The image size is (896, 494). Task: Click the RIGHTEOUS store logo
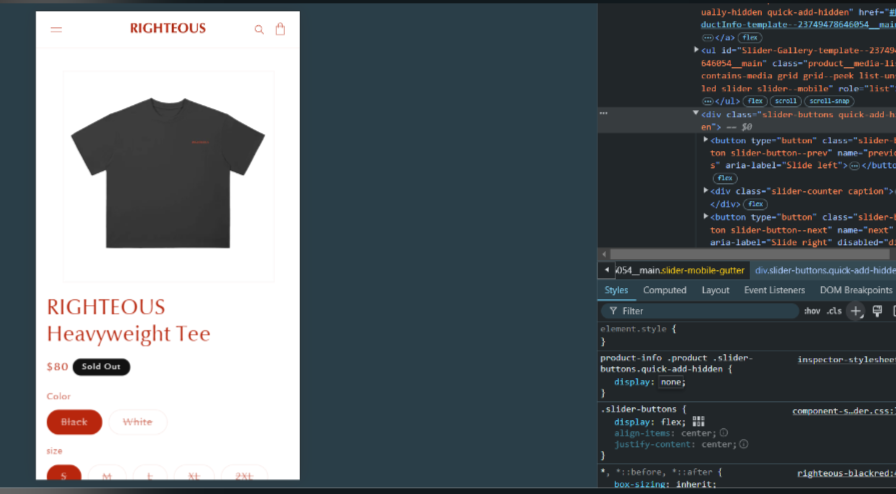167,29
